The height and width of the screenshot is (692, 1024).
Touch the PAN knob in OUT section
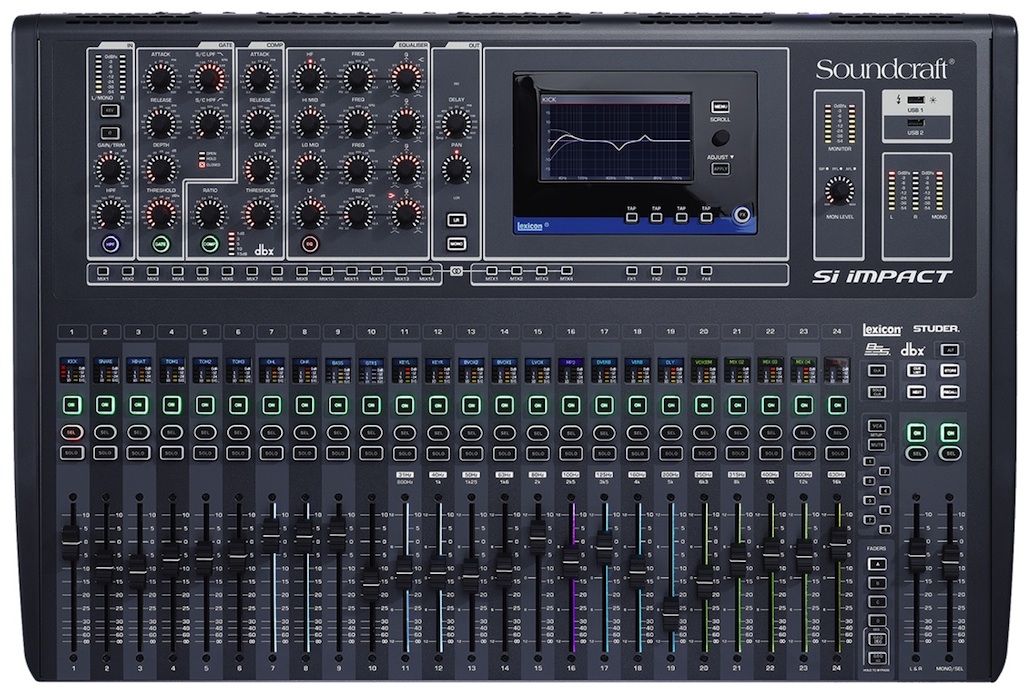coord(456,169)
